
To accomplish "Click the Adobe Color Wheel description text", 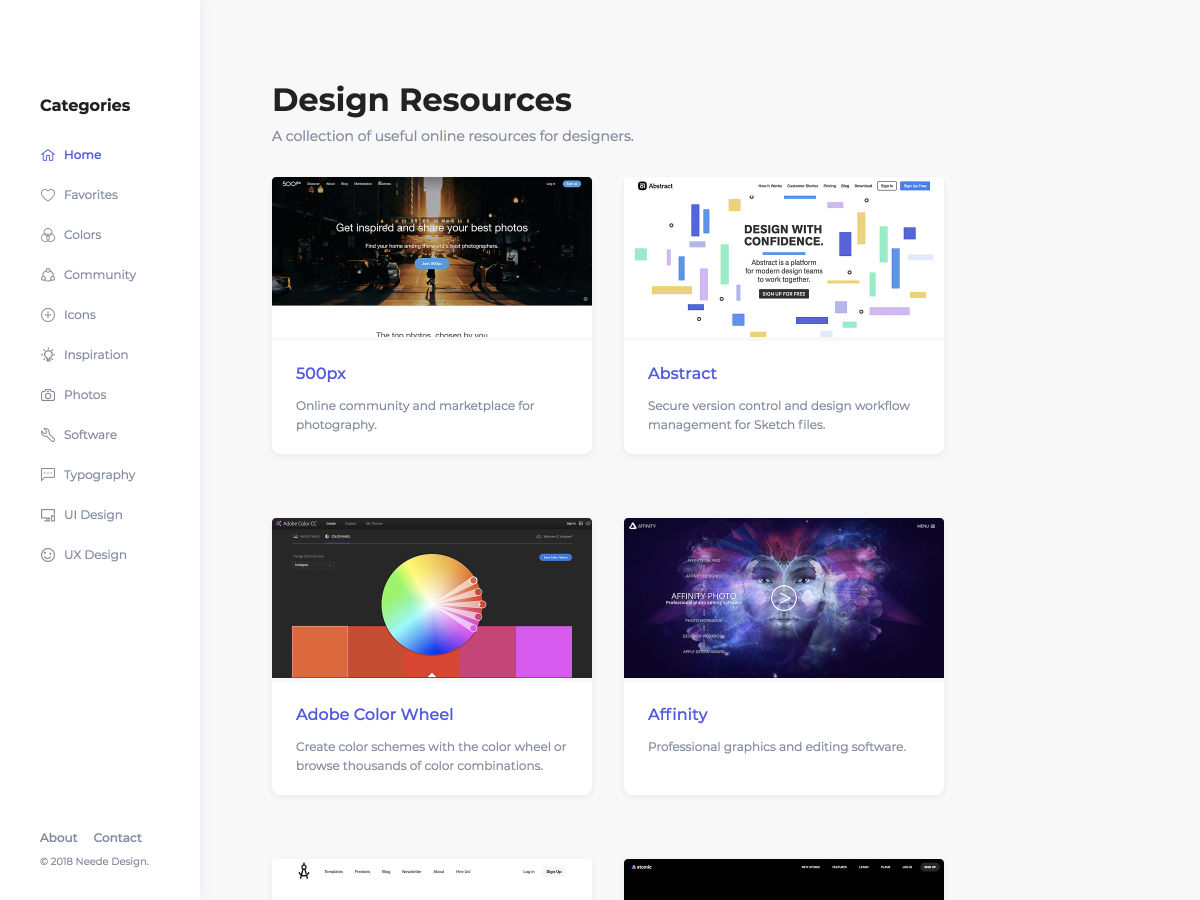I will (x=431, y=756).
